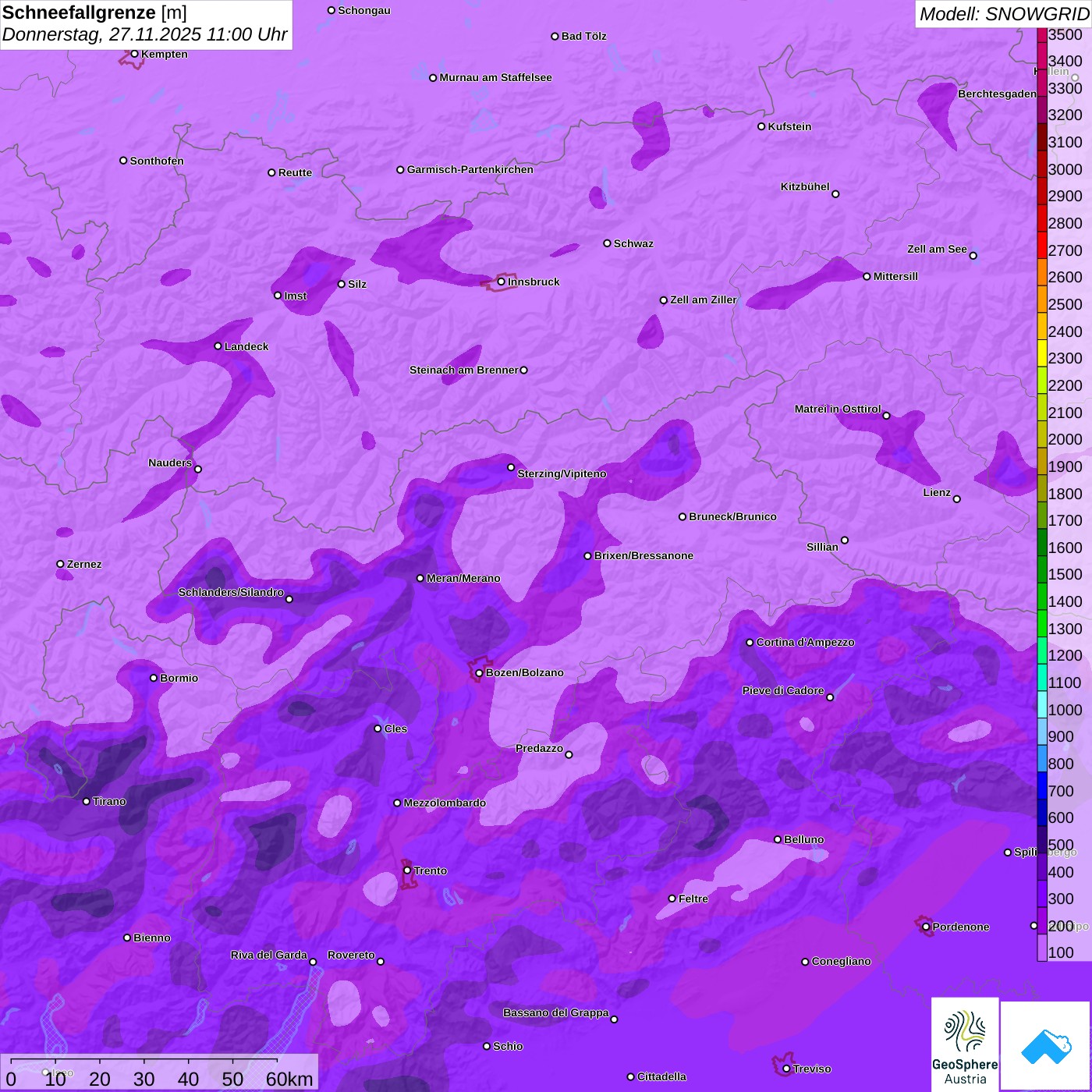Click the Innsbruck city marker dot
This screenshot has width=1092, height=1092.
501,282
